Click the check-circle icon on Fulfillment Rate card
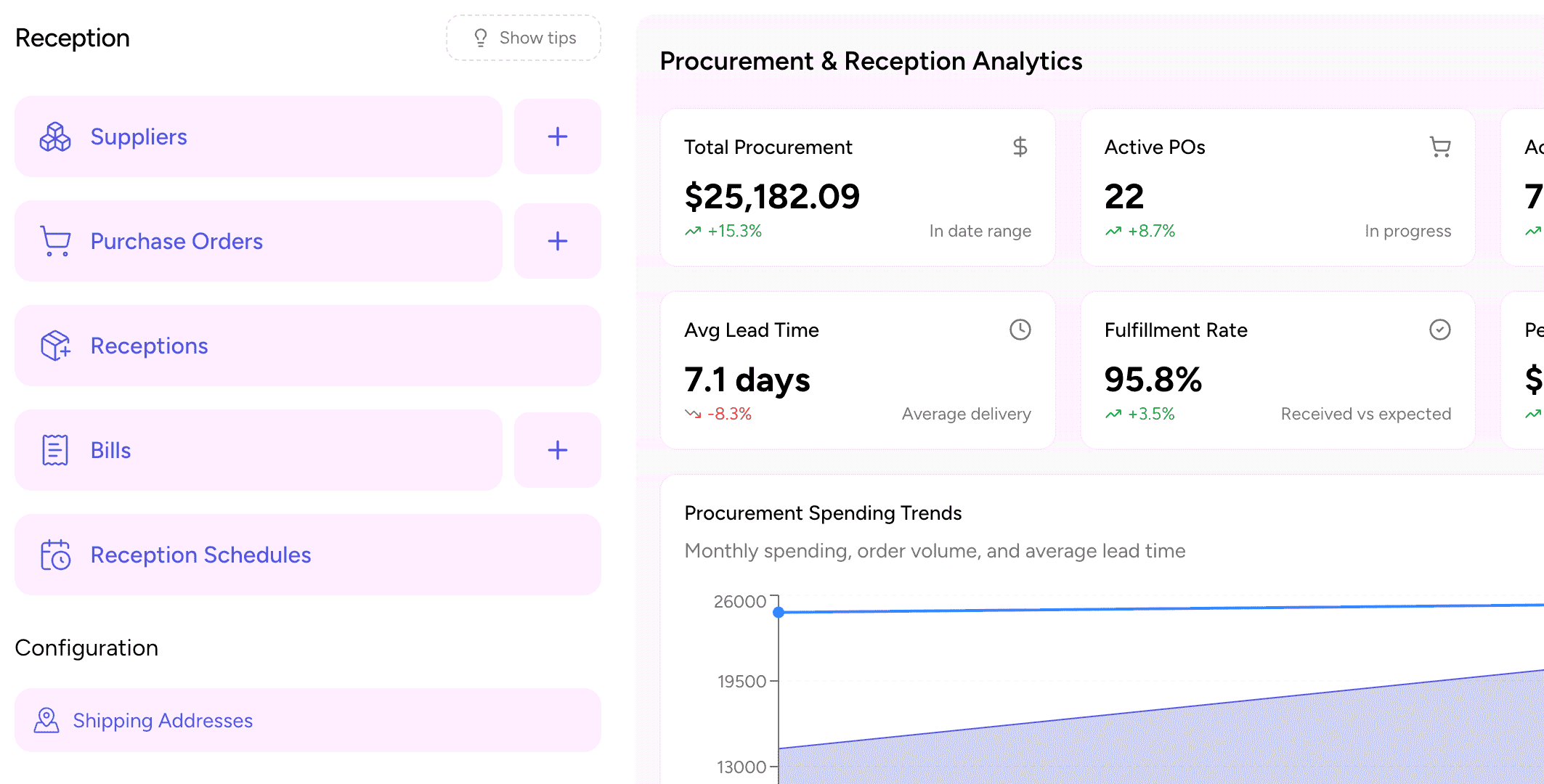 [1440, 330]
